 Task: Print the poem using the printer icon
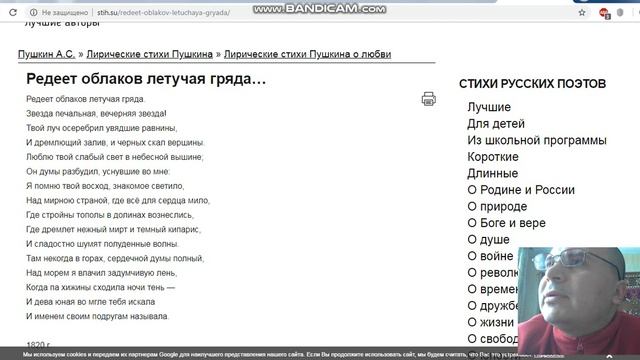click(x=429, y=99)
